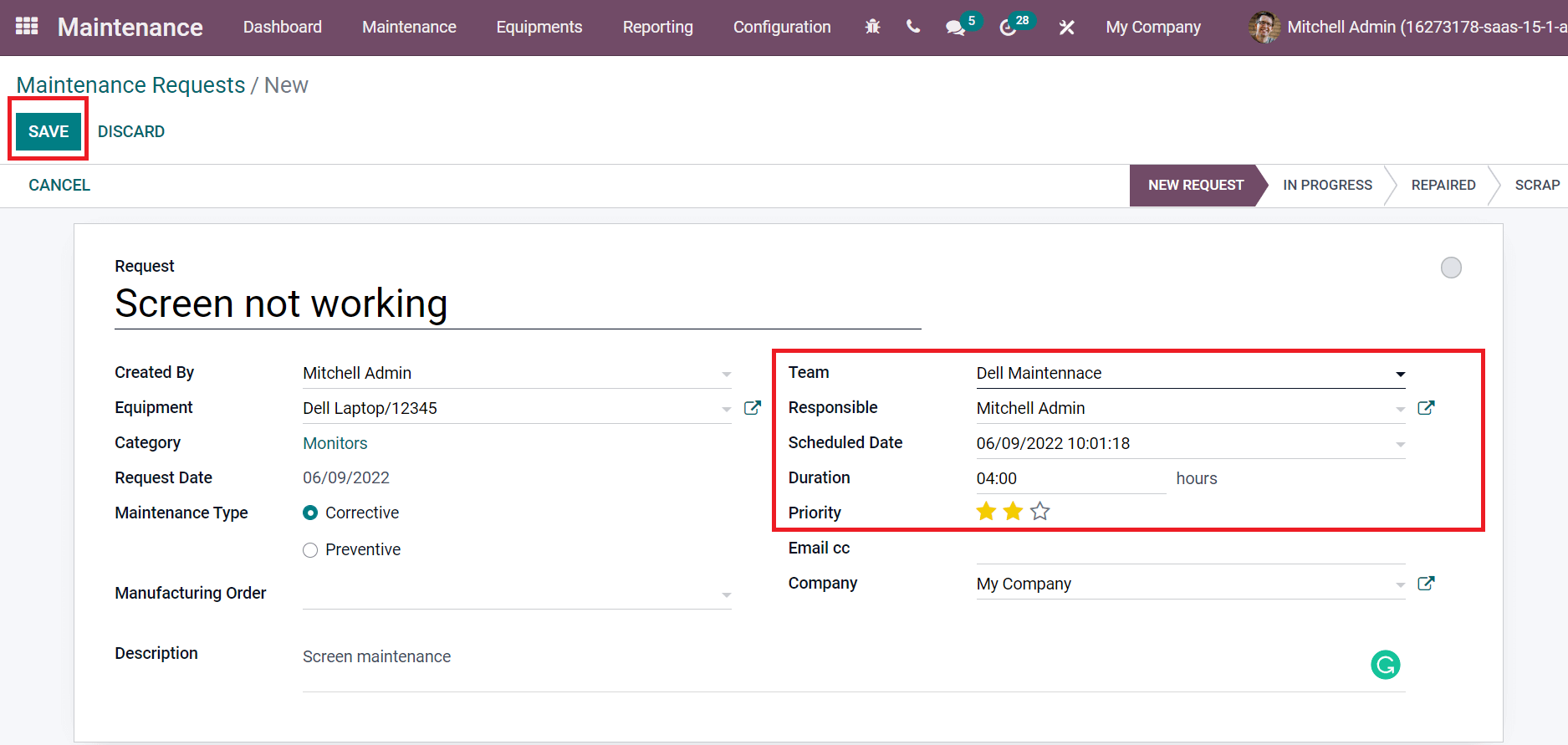Open the Scheduled Date picker arrow
The width and height of the screenshot is (1568, 745).
tap(1400, 444)
